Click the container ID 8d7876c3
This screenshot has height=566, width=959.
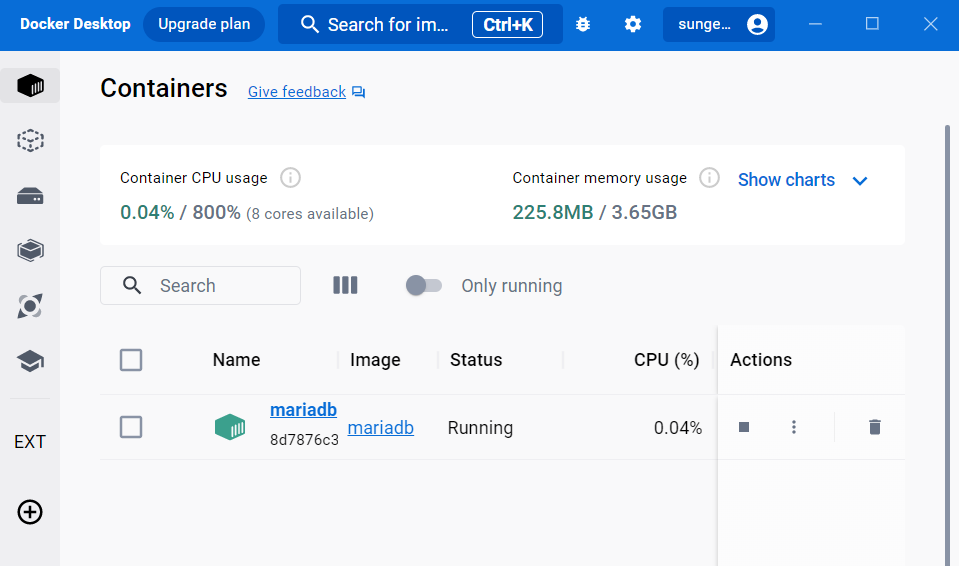pos(304,440)
